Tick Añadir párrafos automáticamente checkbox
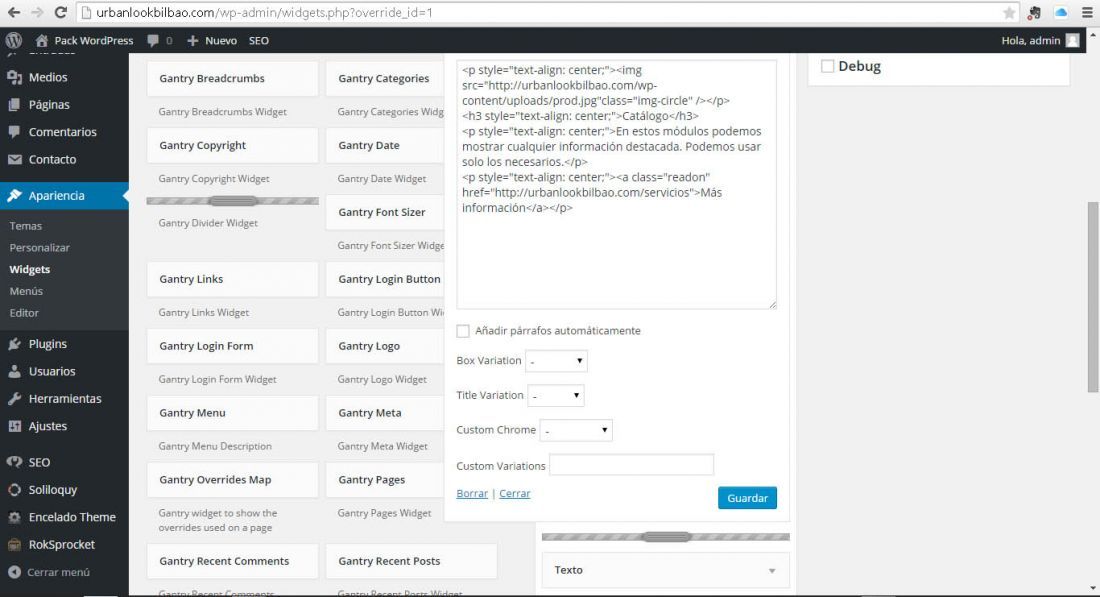Viewport: 1100px width, 597px height. coord(463,330)
